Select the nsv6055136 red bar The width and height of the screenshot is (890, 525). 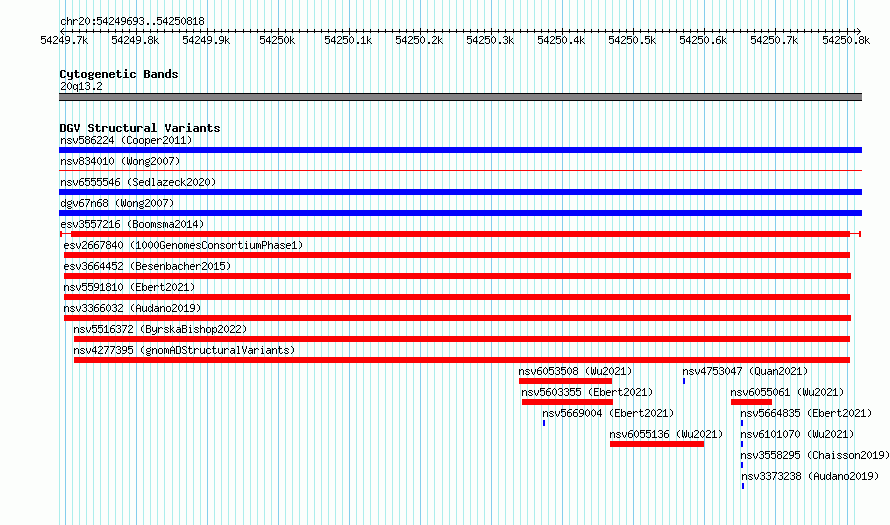point(657,444)
